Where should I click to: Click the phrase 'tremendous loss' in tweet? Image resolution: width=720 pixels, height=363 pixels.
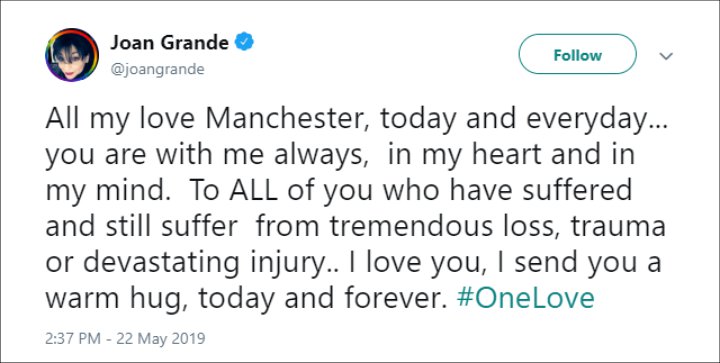(445, 226)
